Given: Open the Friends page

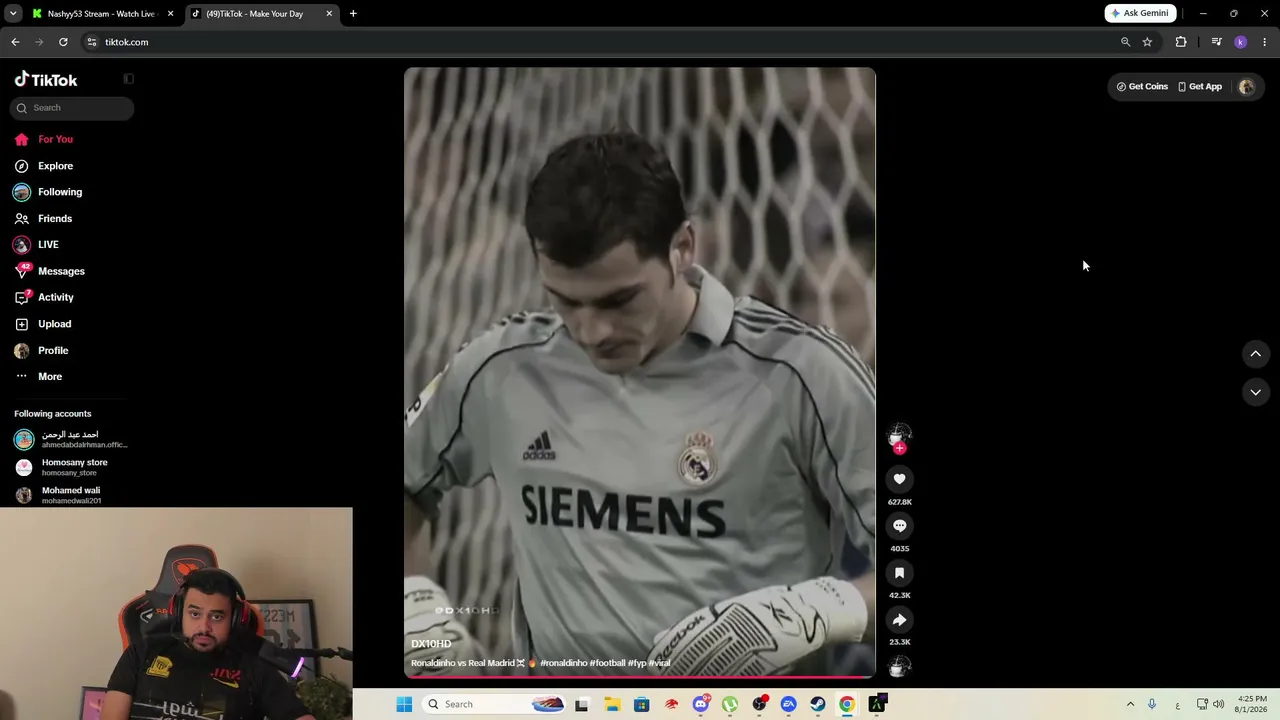Looking at the screenshot, I should pyautogui.click(x=44, y=219).
